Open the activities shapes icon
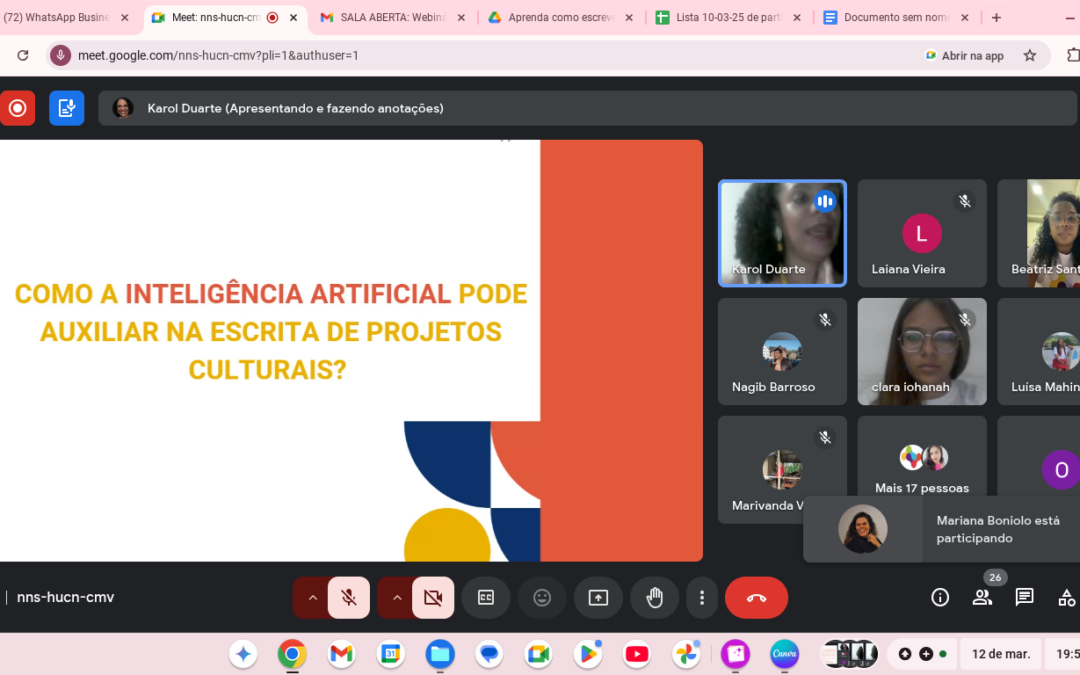The height and width of the screenshot is (675, 1080). [x=1067, y=597]
